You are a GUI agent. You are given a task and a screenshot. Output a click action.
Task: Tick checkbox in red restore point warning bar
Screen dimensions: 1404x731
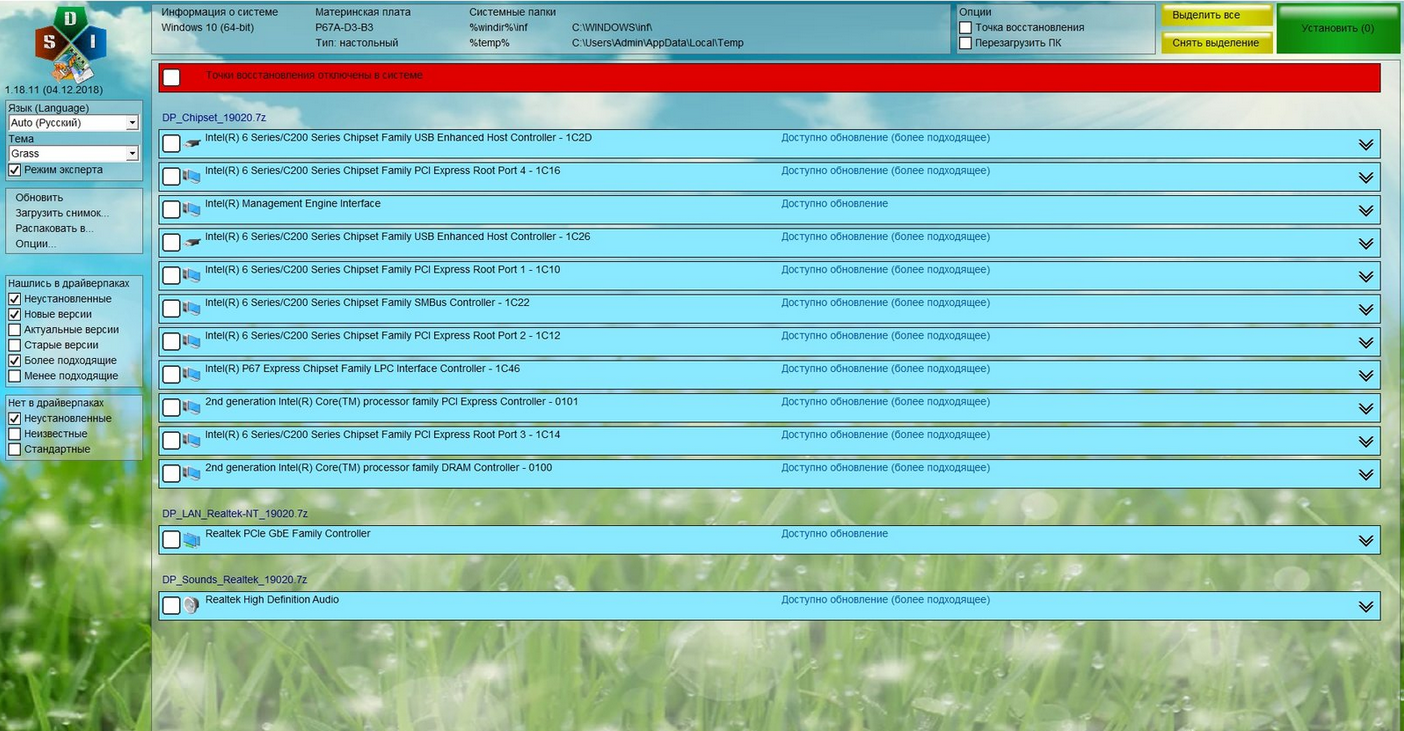[x=172, y=78]
